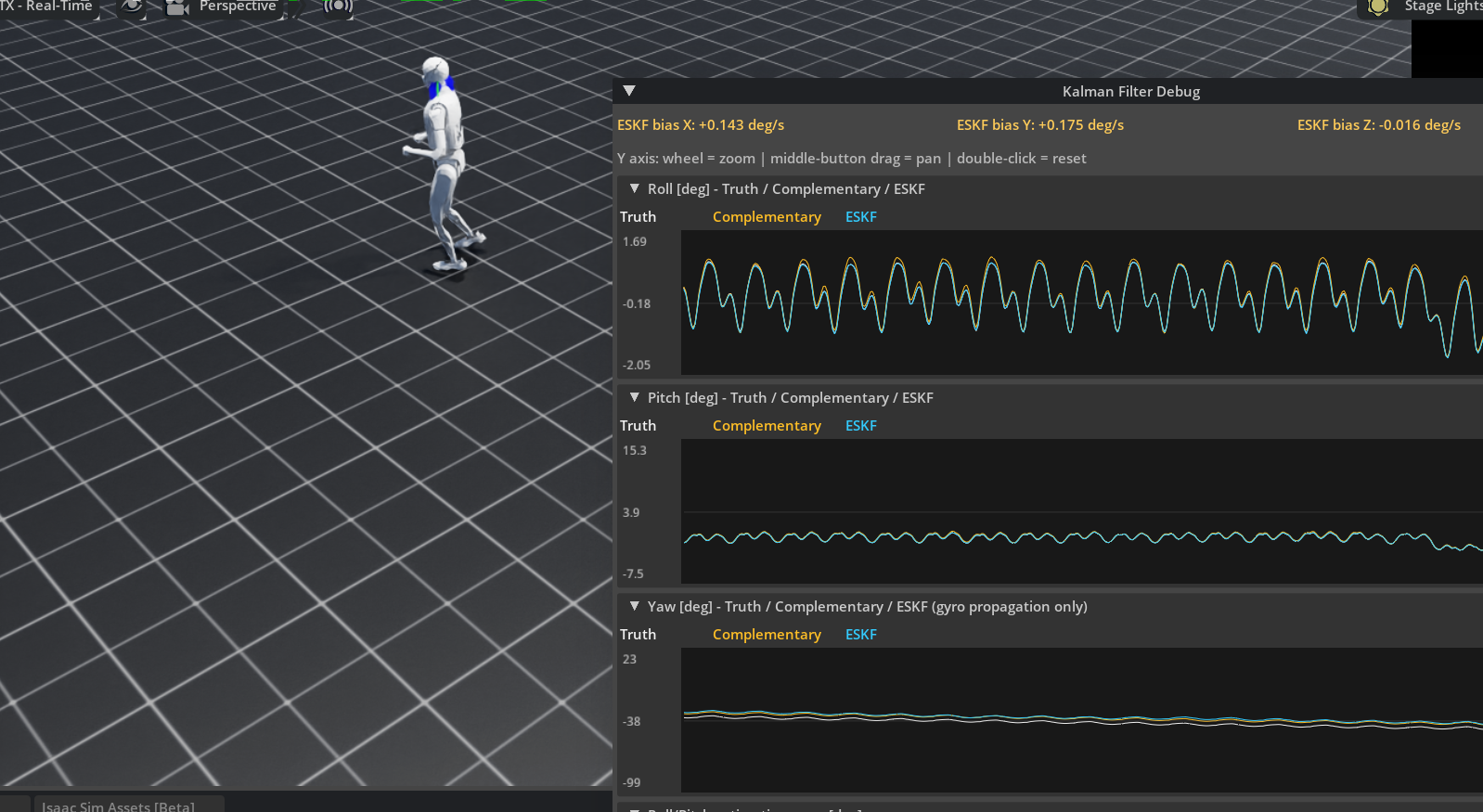
Task: Click the Complementary legend in Yaw section
Action: pyautogui.click(x=767, y=635)
